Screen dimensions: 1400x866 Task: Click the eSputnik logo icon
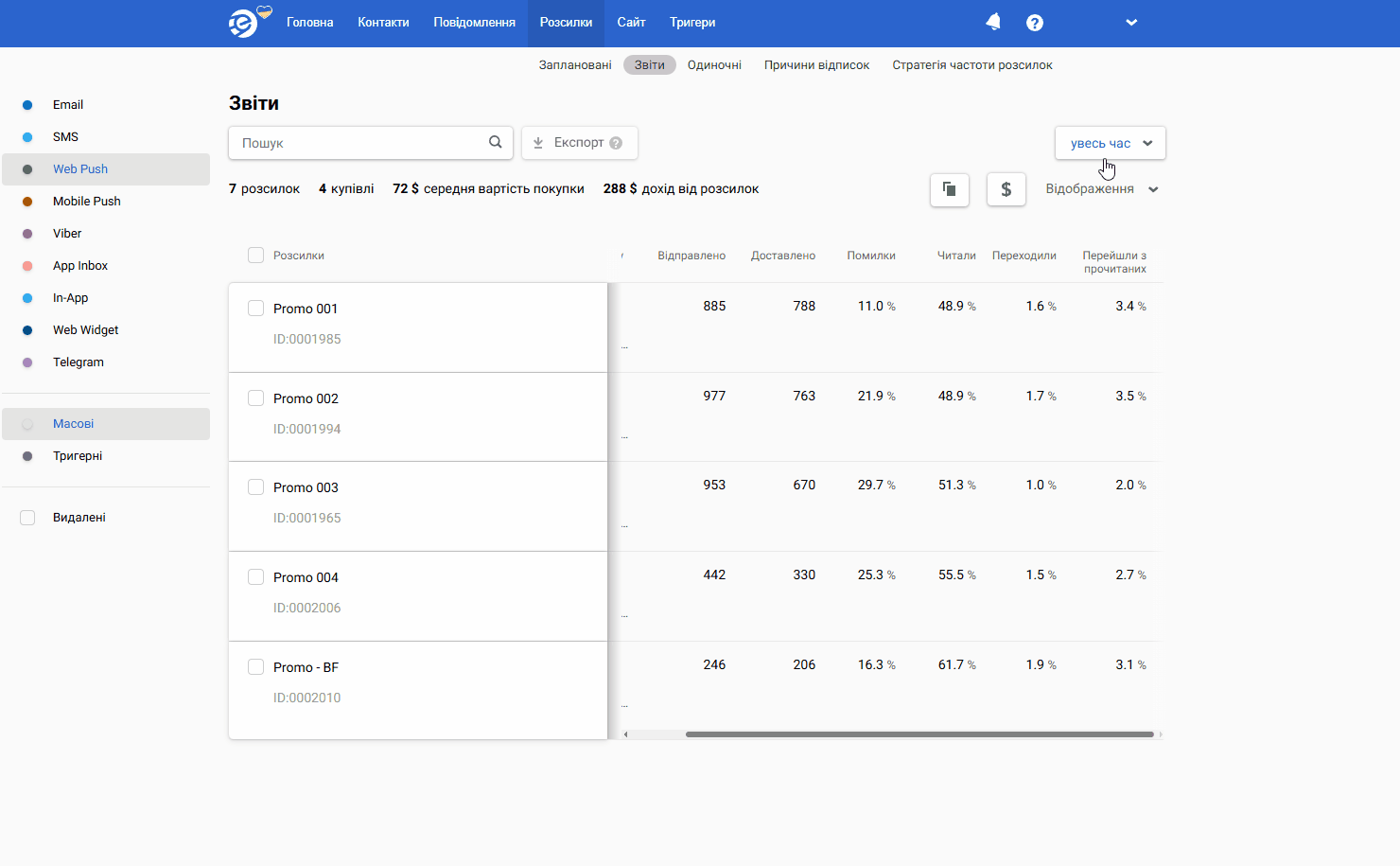(x=244, y=23)
